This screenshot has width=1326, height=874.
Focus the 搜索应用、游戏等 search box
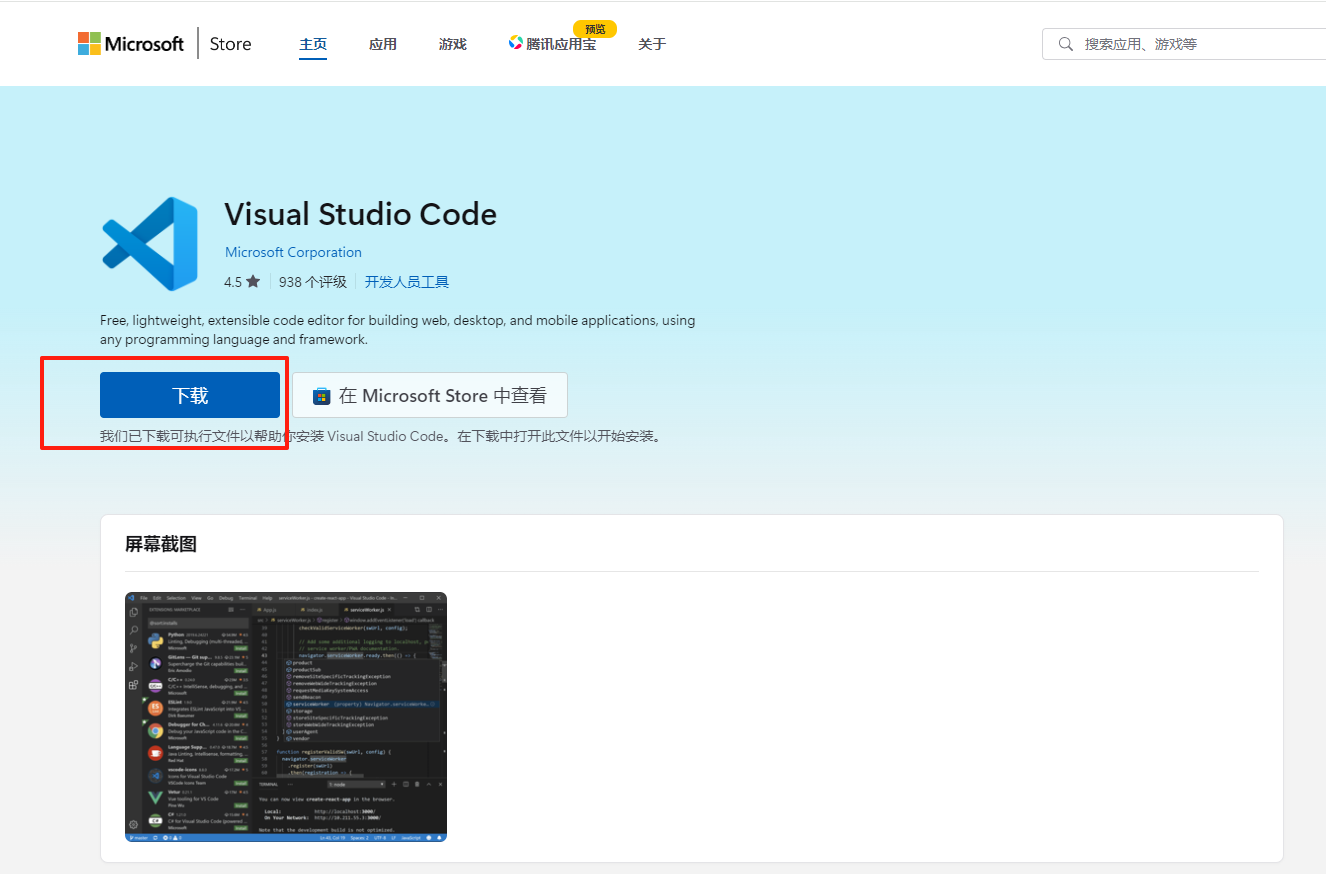1184,44
